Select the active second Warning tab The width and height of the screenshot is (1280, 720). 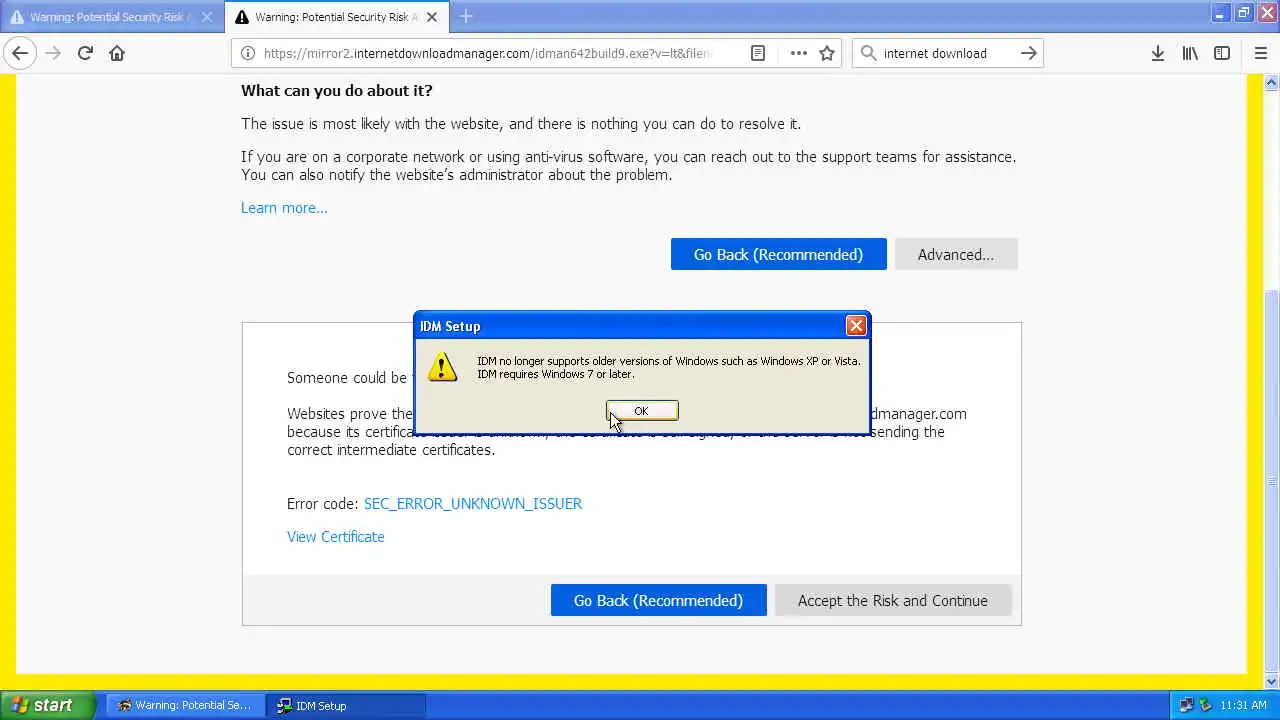[x=336, y=17]
